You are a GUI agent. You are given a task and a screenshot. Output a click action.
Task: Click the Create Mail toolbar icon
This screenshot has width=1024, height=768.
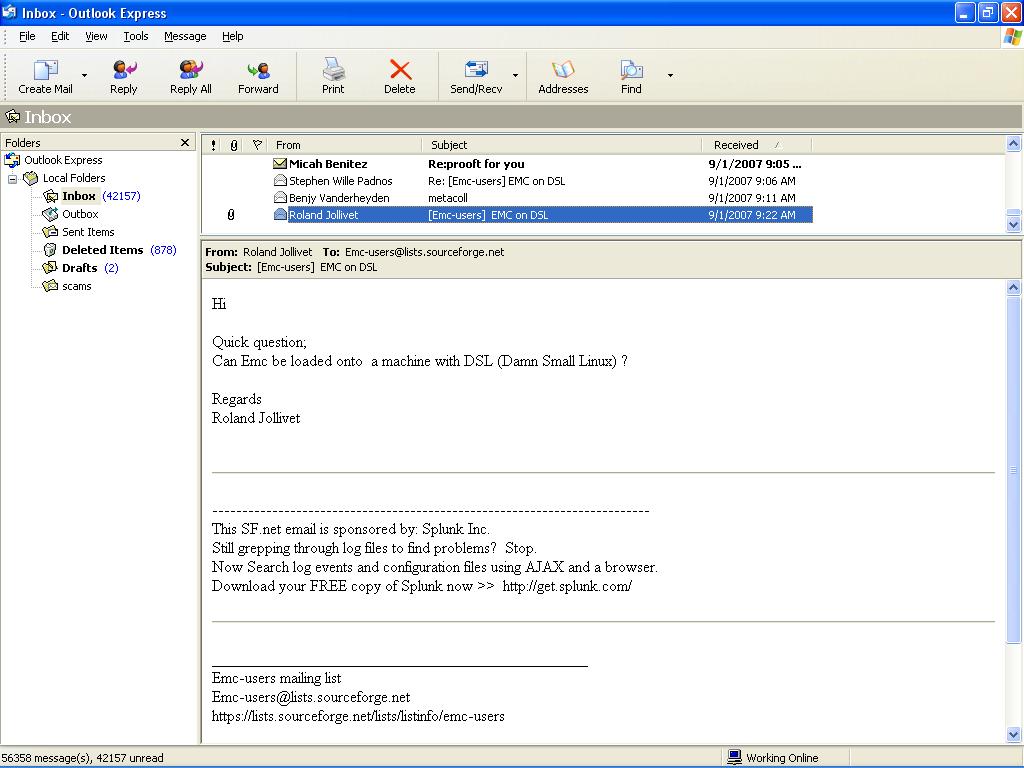point(45,69)
